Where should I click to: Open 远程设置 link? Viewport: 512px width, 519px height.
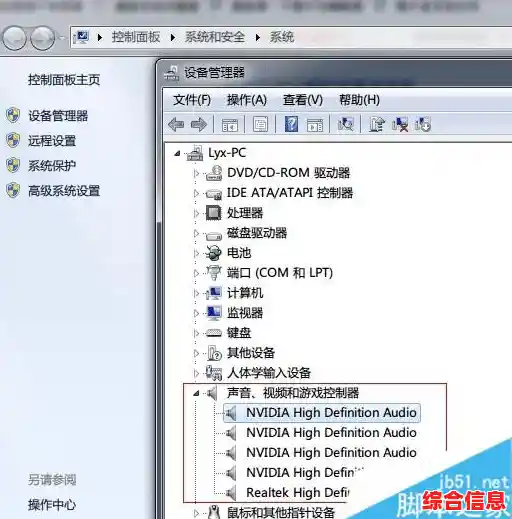pos(52,141)
